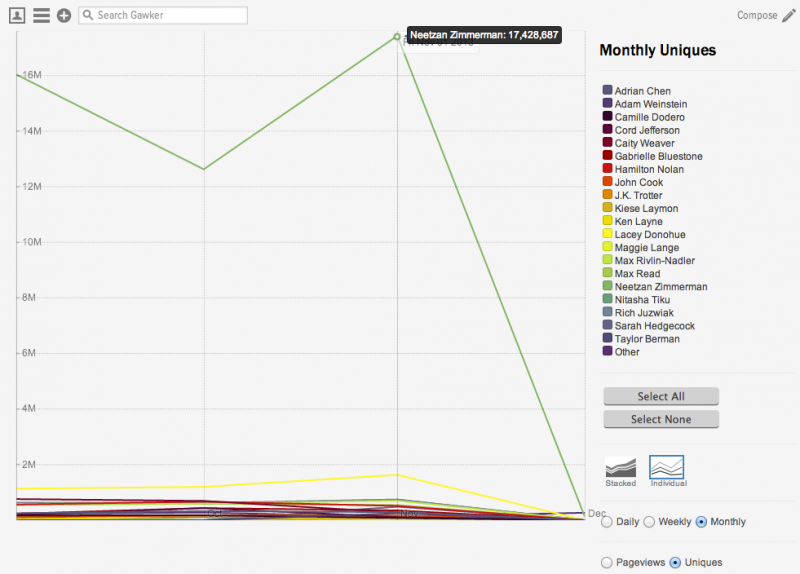
Task: Click the Maggie Lange legend label
Action: [646, 247]
